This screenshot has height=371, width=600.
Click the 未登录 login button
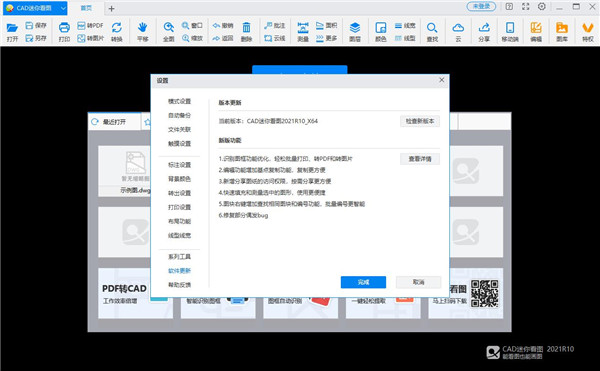(481, 6)
